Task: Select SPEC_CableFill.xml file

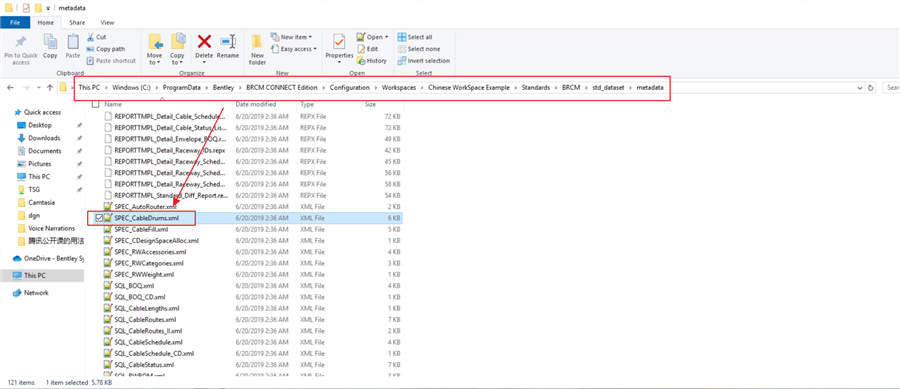Action: (x=141, y=229)
